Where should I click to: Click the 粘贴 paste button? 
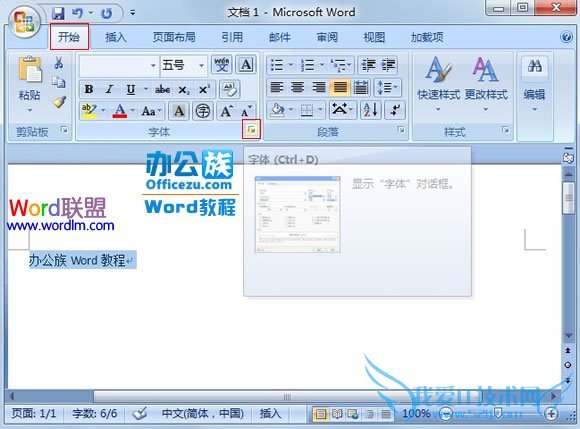click(30, 84)
